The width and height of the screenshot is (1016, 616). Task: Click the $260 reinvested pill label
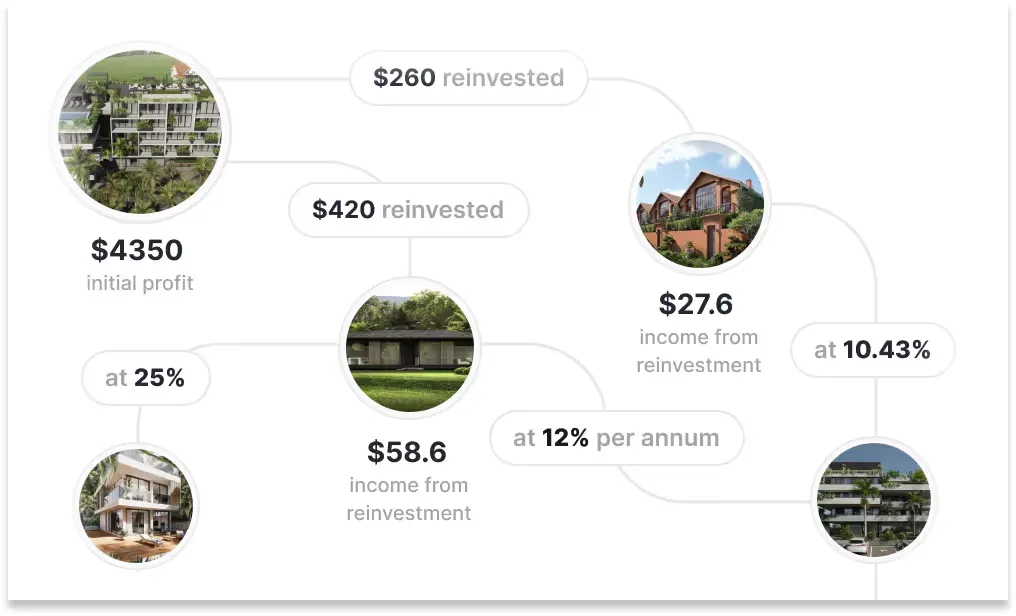click(x=468, y=78)
